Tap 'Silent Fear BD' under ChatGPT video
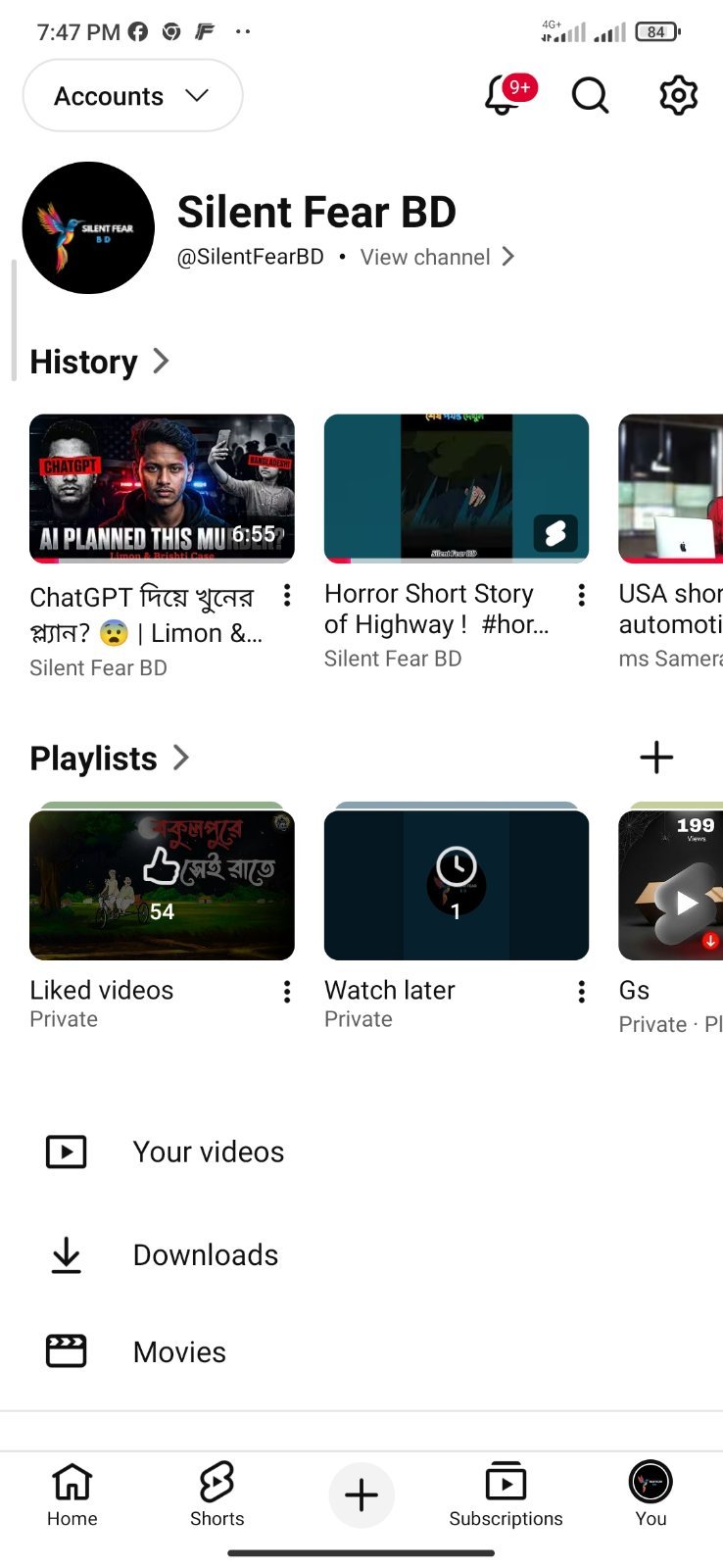Viewport: 723px width, 1568px height. click(98, 667)
